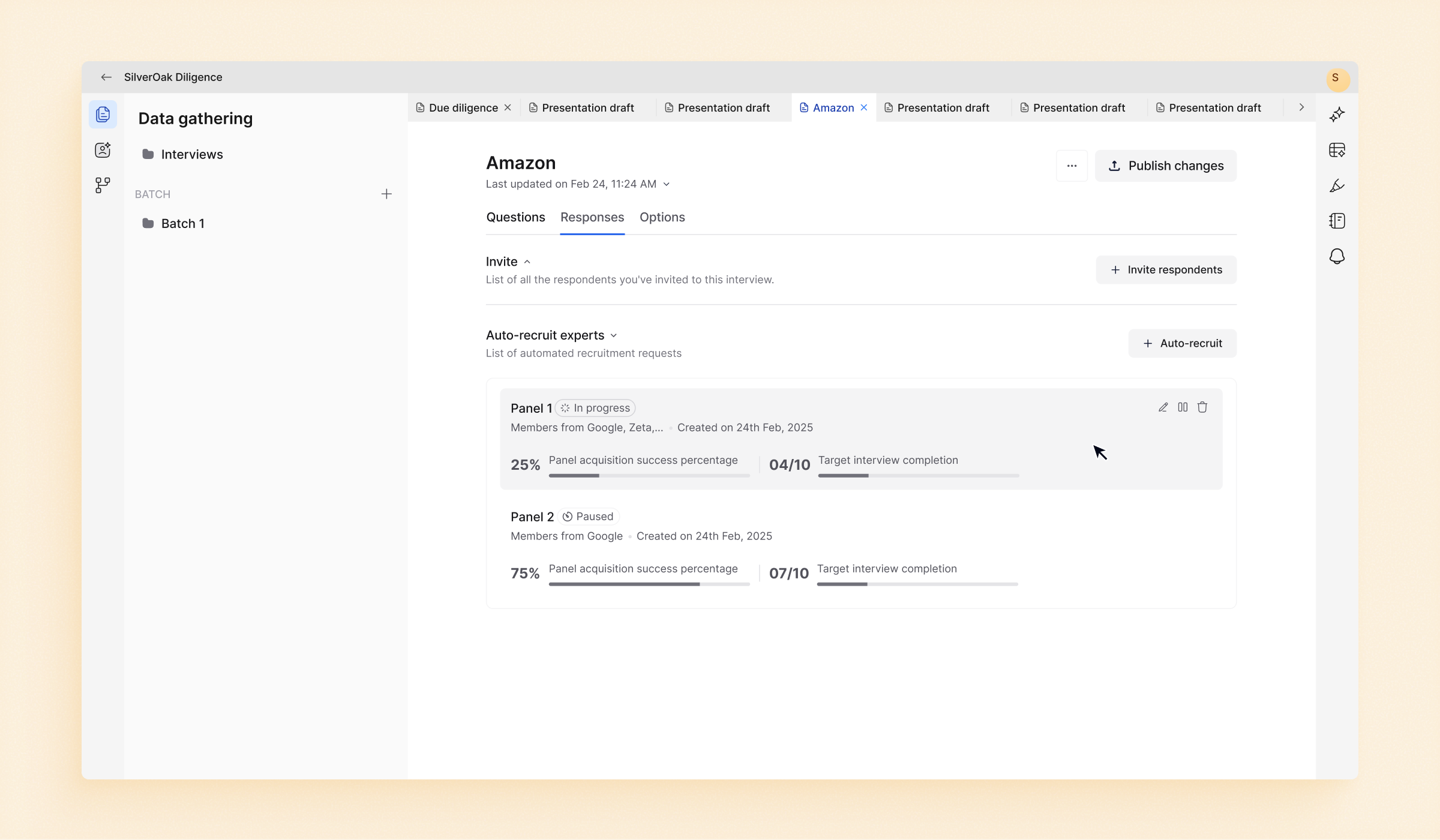The width and height of the screenshot is (1440, 840).
Task: Open the Responses tab
Action: (x=592, y=217)
